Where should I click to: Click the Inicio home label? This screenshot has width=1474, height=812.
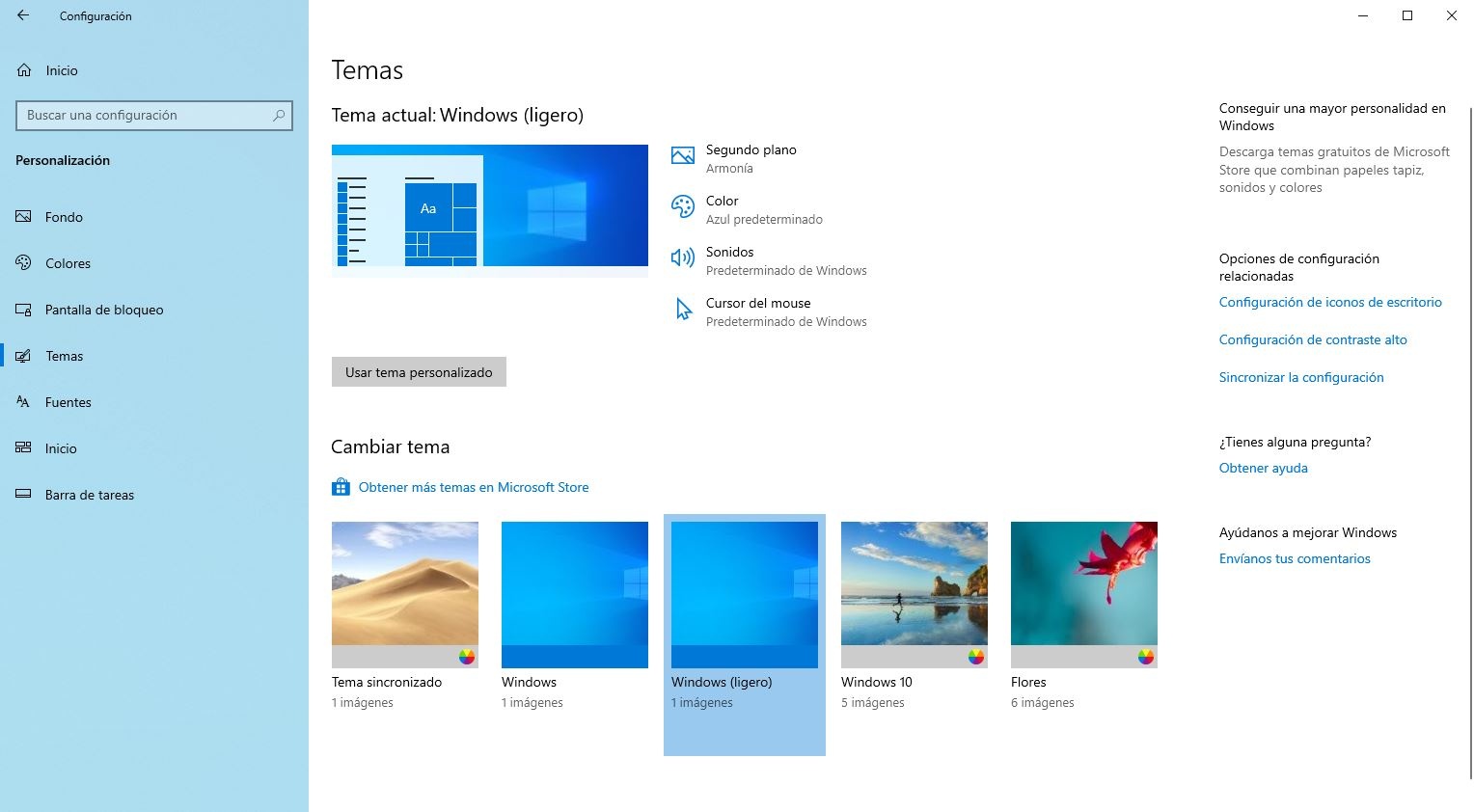pyautogui.click(x=62, y=70)
